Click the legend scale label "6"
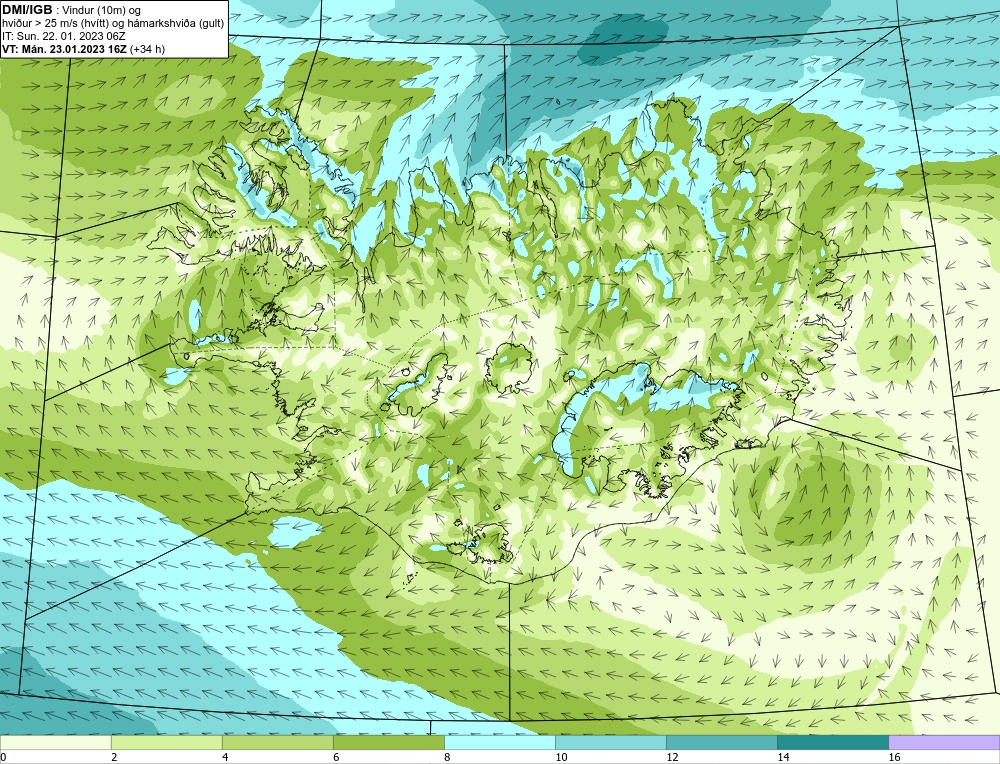The width and height of the screenshot is (1000, 764). coord(336,757)
